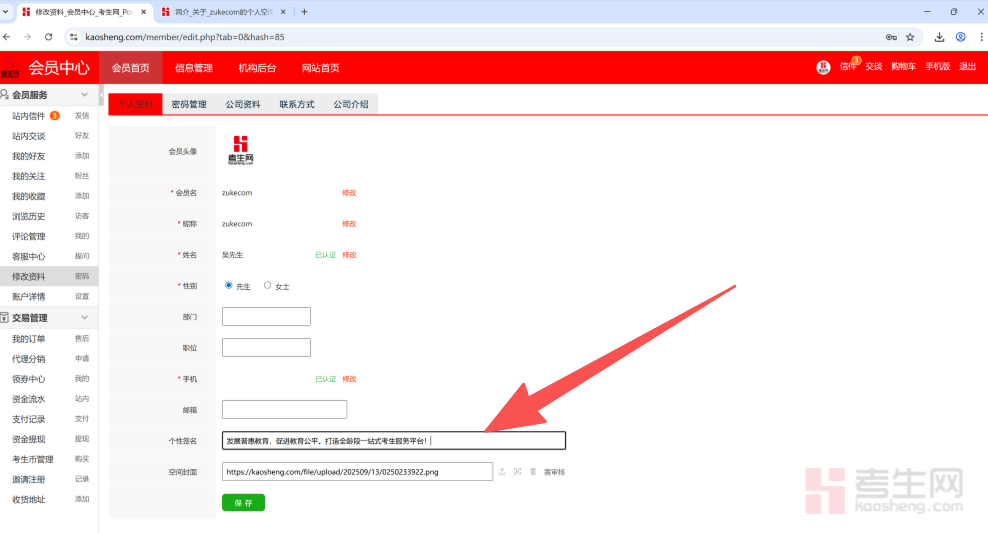Bookmark this page with the star icon
This screenshot has width=988, height=533.
(x=910, y=37)
